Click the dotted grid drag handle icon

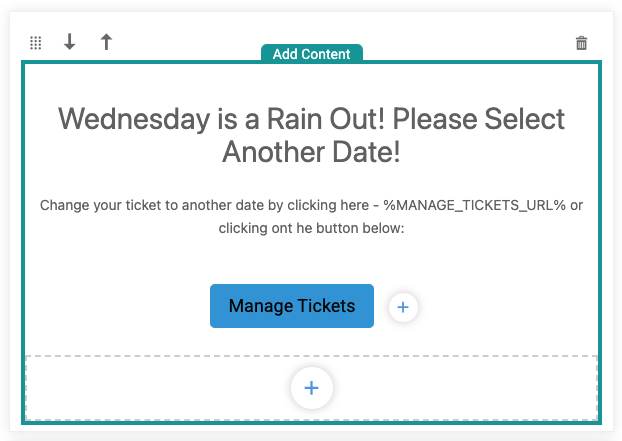[x=36, y=43]
